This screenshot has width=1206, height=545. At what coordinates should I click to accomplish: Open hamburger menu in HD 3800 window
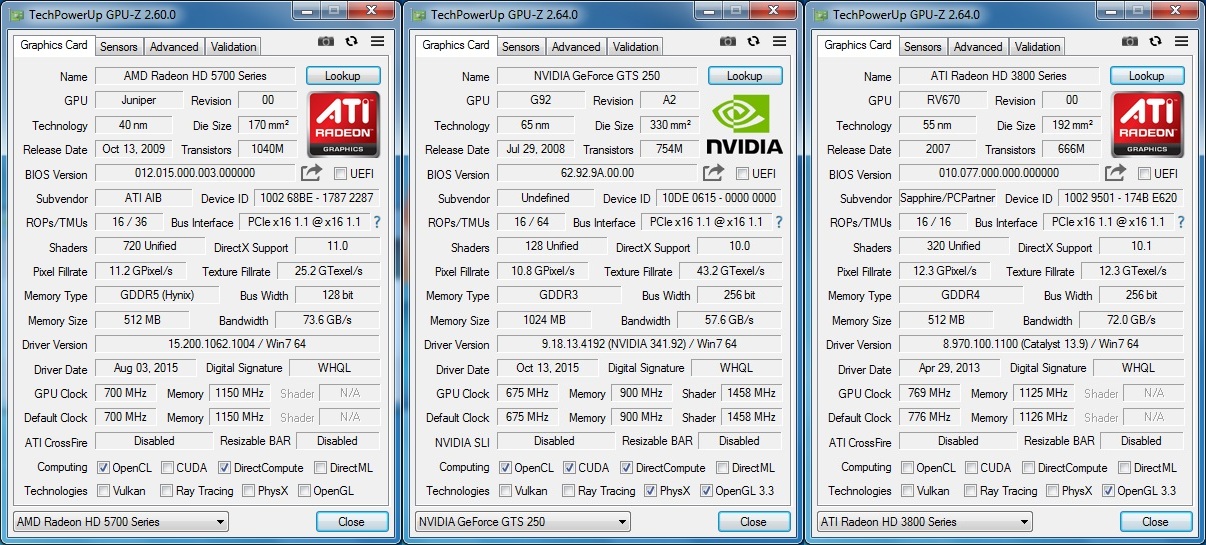(1181, 41)
